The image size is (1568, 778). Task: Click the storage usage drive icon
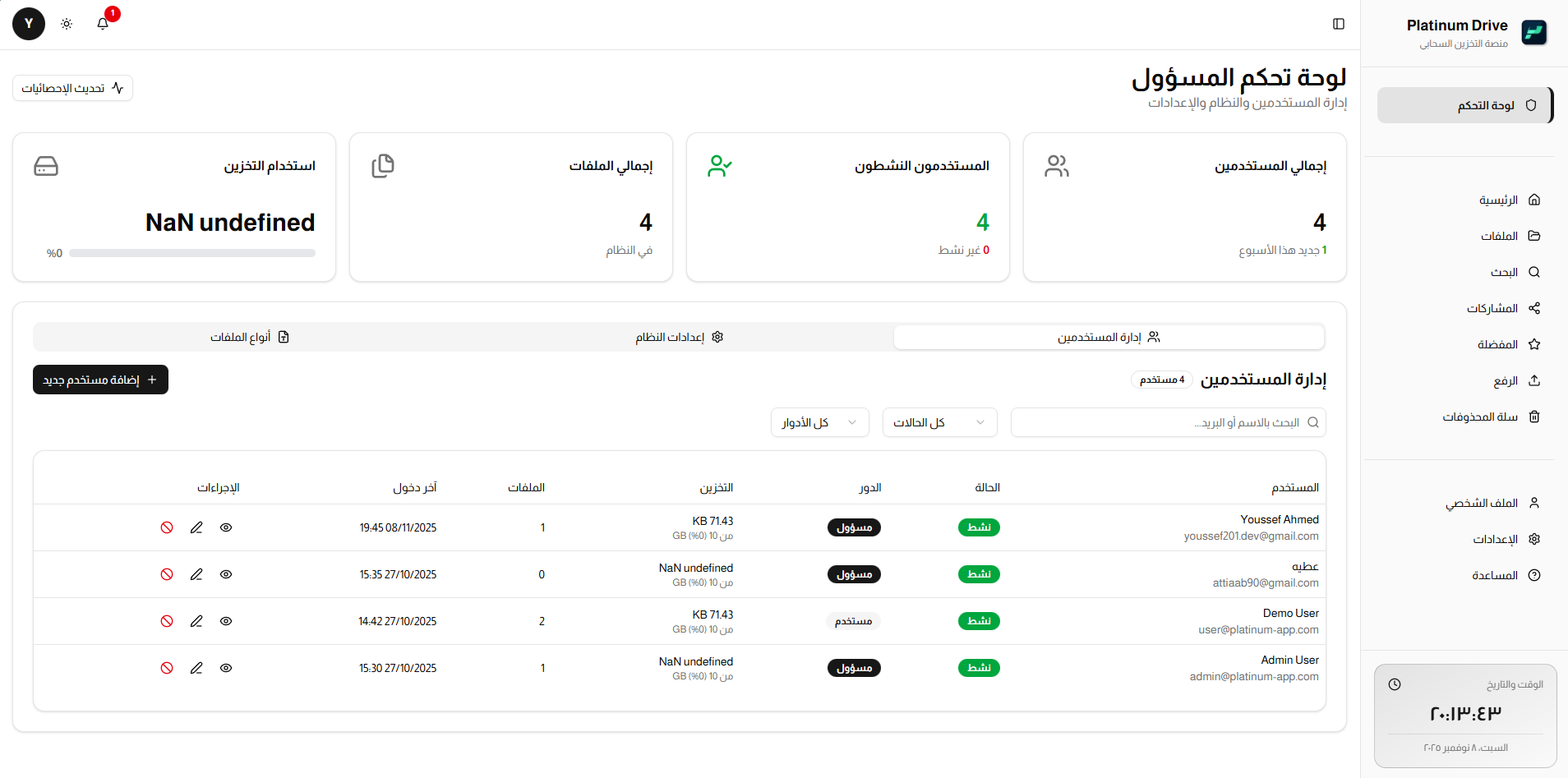[46, 166]
